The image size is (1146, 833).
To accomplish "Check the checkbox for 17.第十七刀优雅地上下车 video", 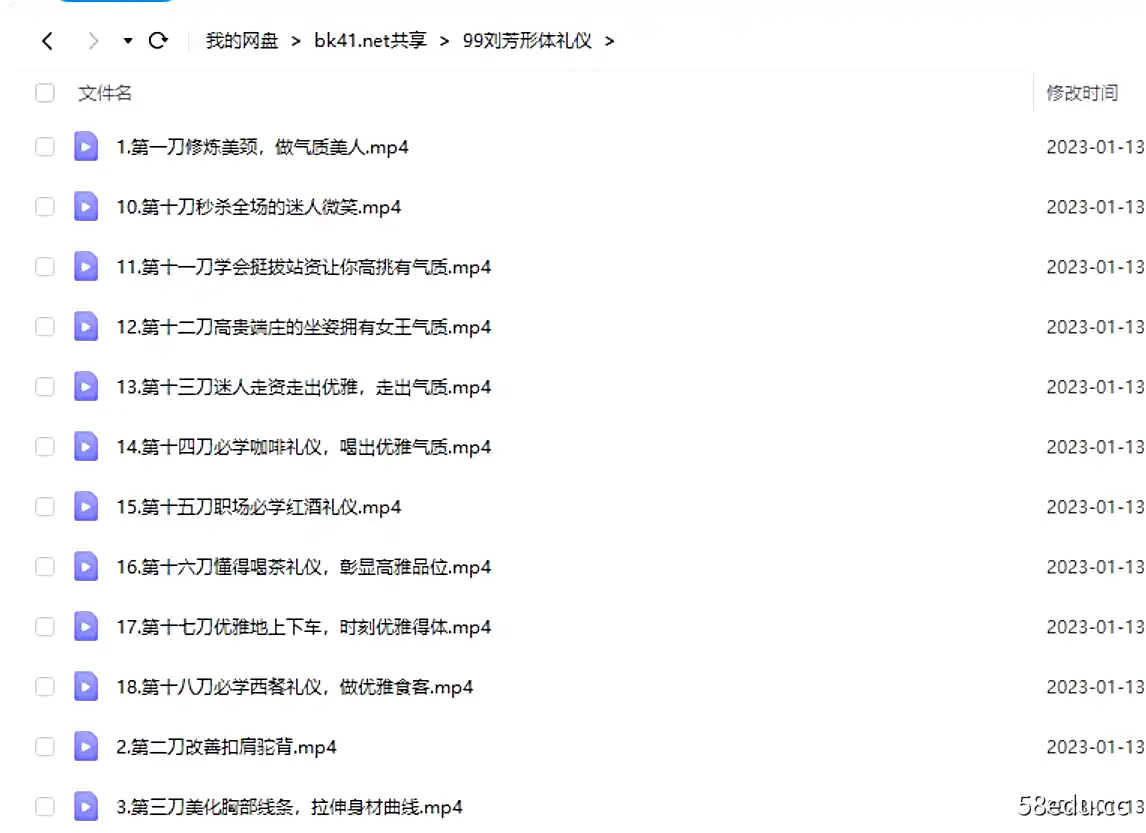I will [x=44, y=627].
